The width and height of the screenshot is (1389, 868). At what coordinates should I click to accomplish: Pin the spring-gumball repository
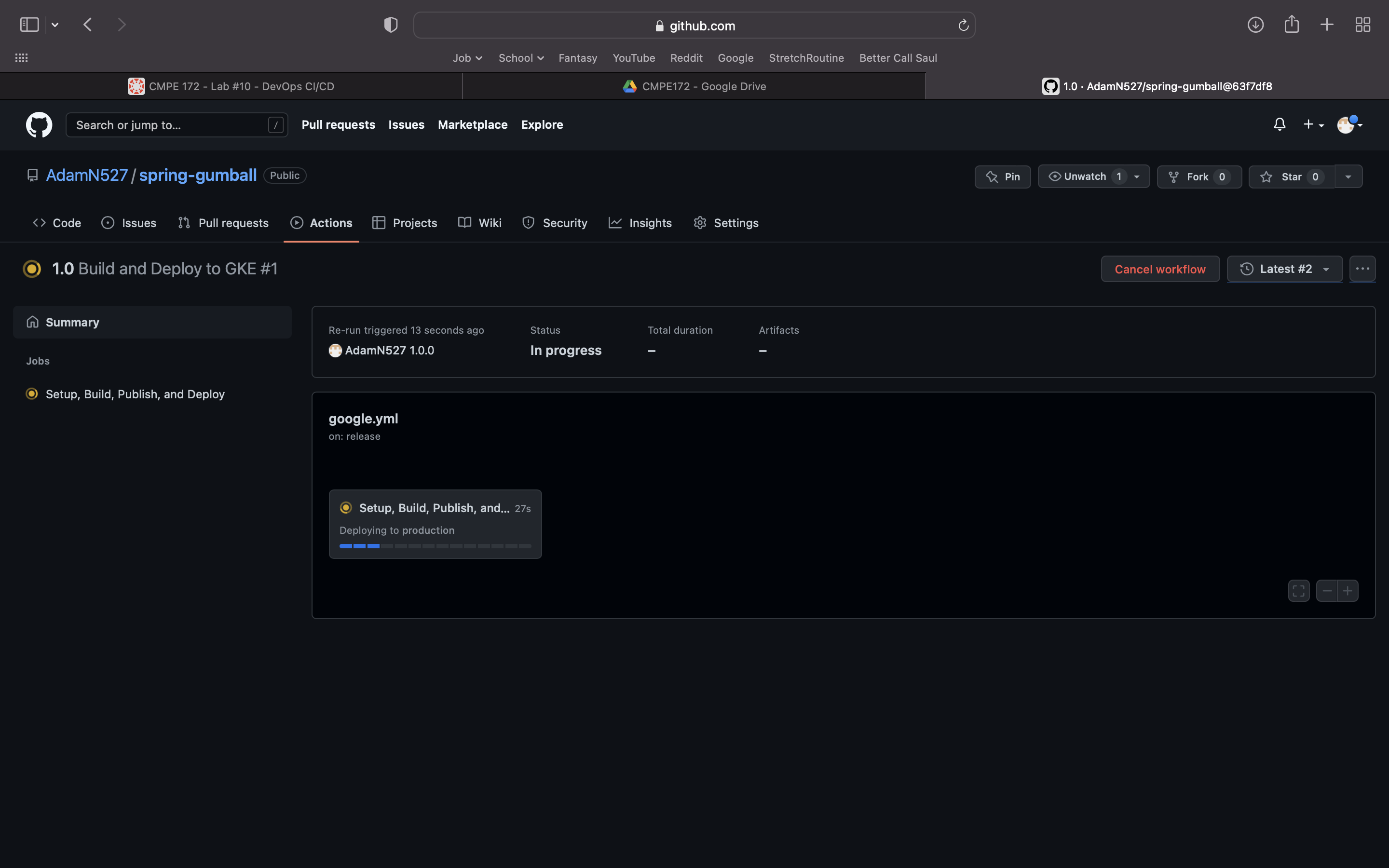1003,177
